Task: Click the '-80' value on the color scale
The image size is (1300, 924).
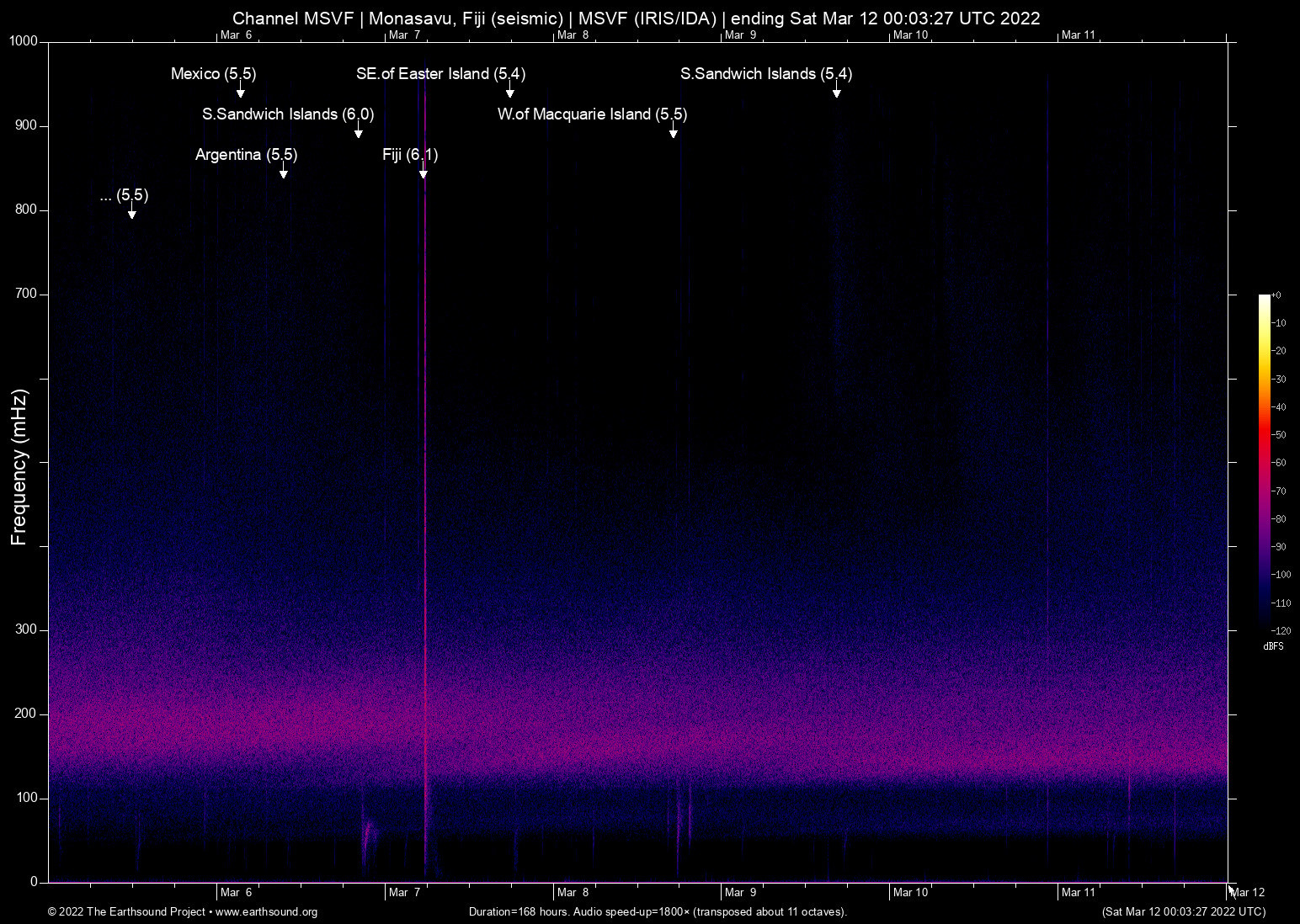Action: coord(1279,519)
